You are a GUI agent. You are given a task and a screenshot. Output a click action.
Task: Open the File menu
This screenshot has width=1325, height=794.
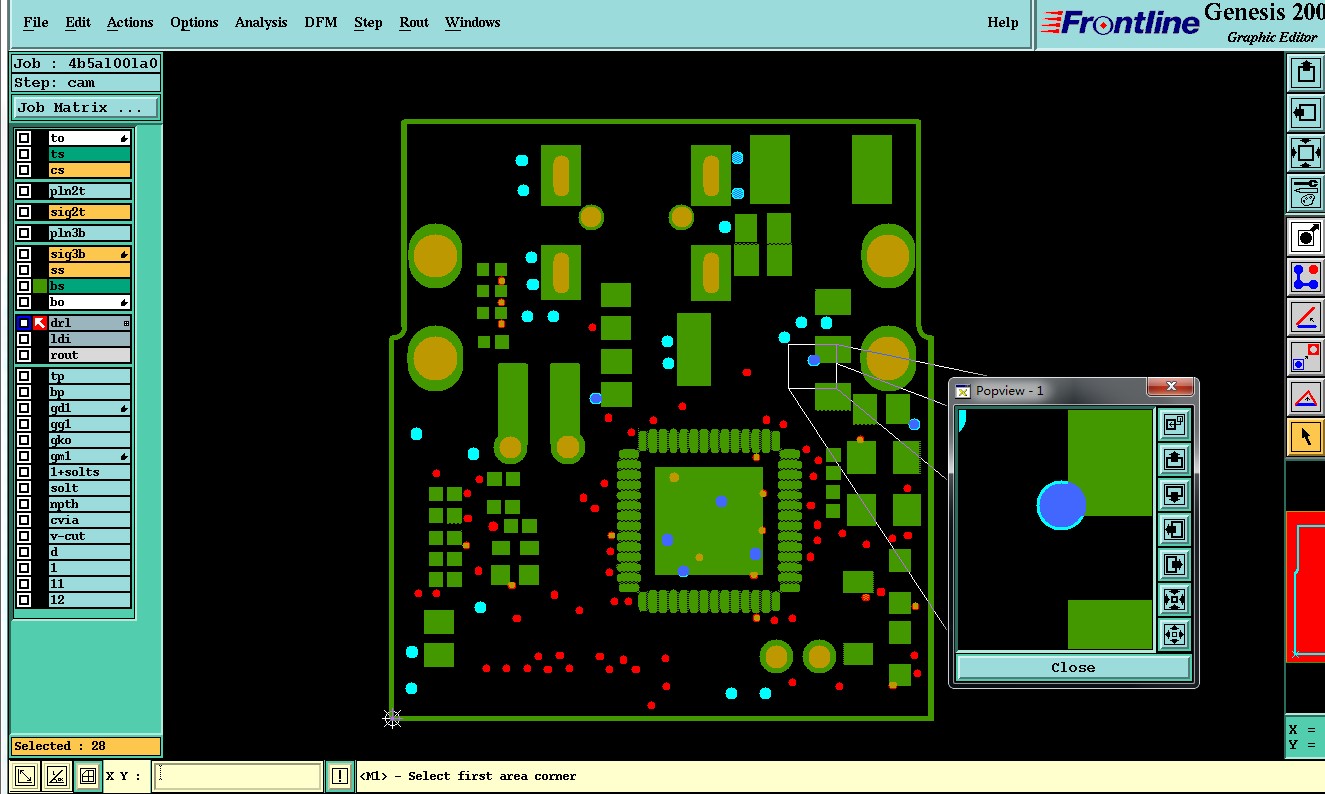(35, 22)
